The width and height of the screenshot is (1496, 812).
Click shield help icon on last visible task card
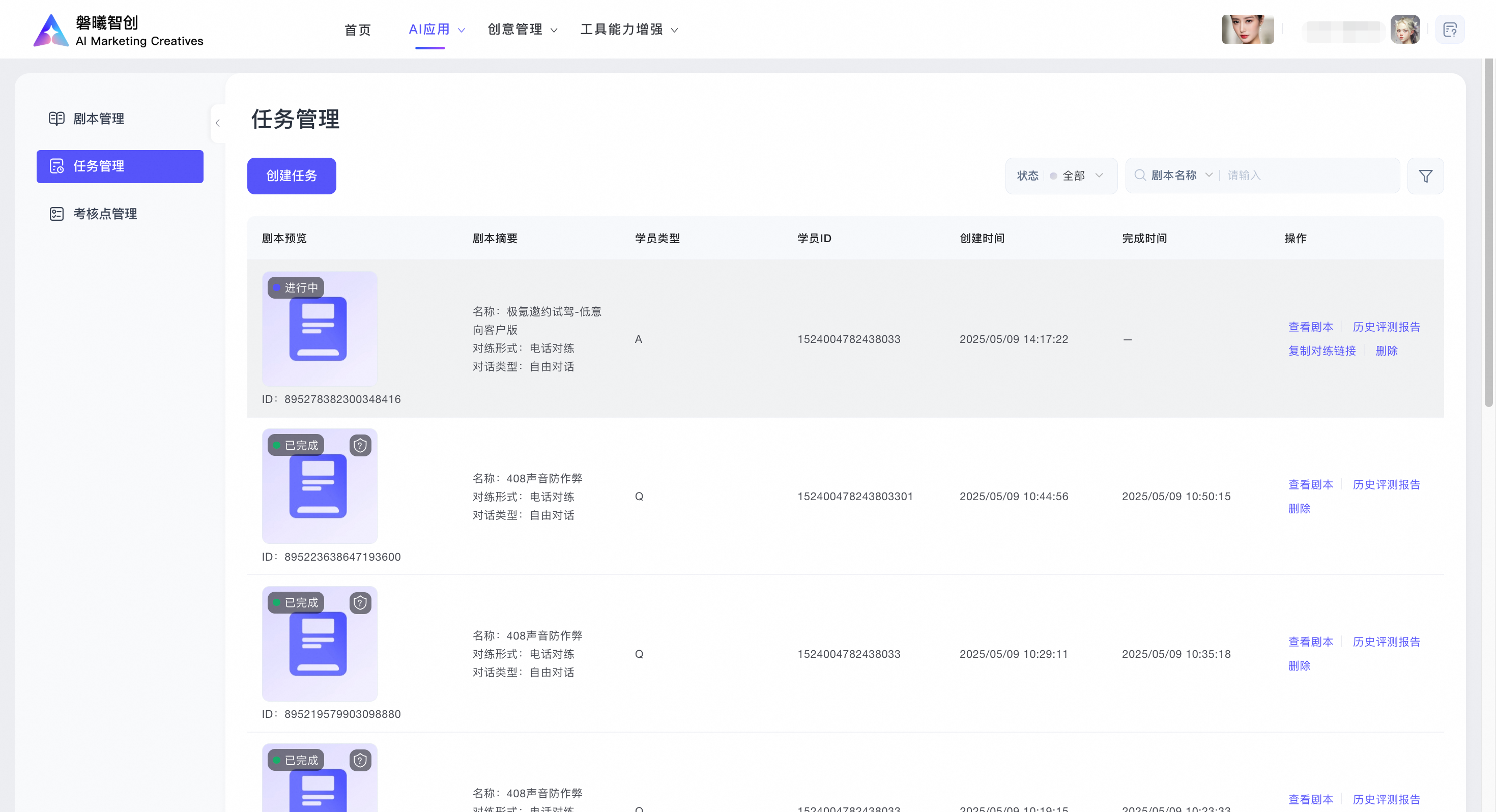pos(360,760)
